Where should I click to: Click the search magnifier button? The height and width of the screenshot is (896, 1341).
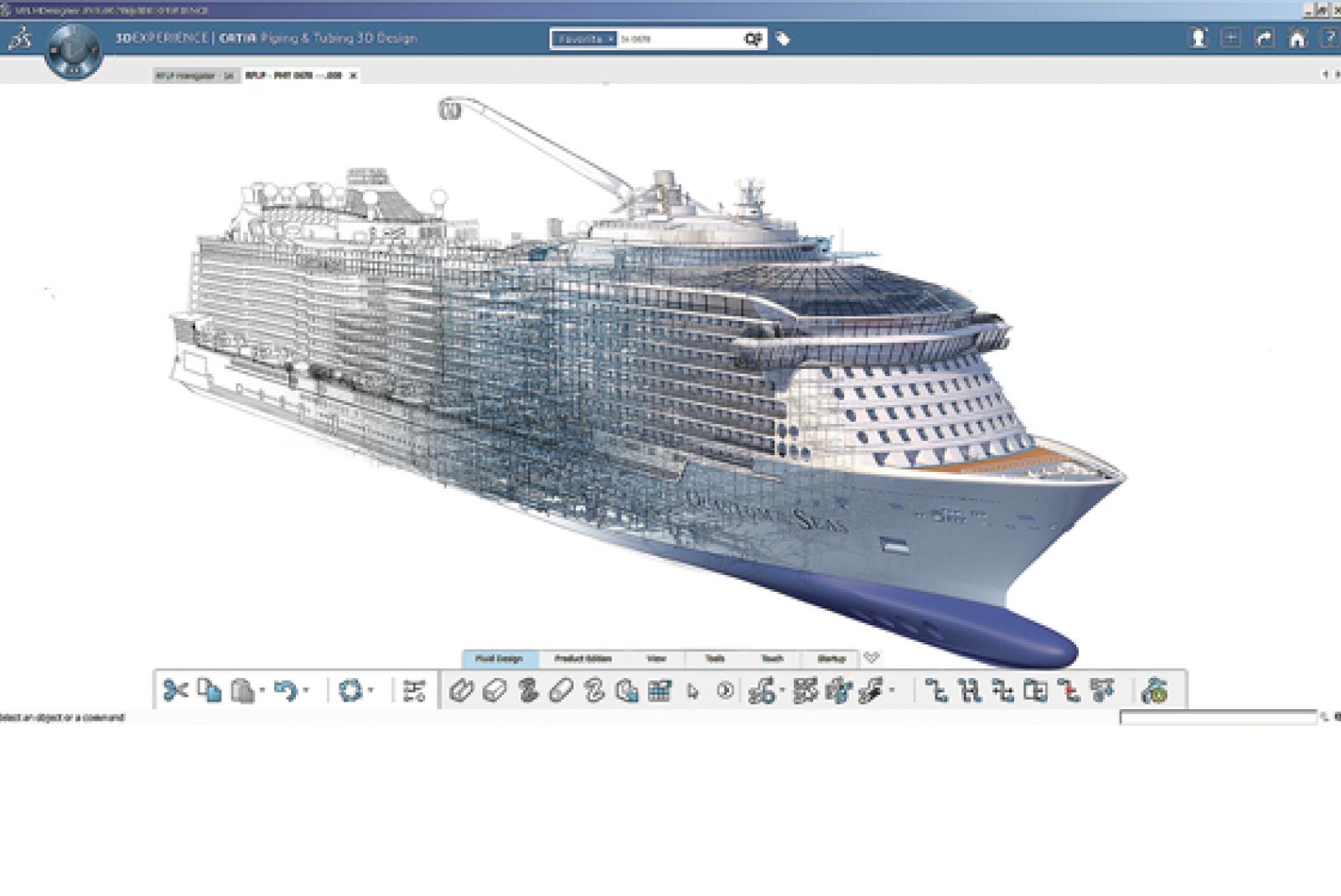[x=753, y=39]
